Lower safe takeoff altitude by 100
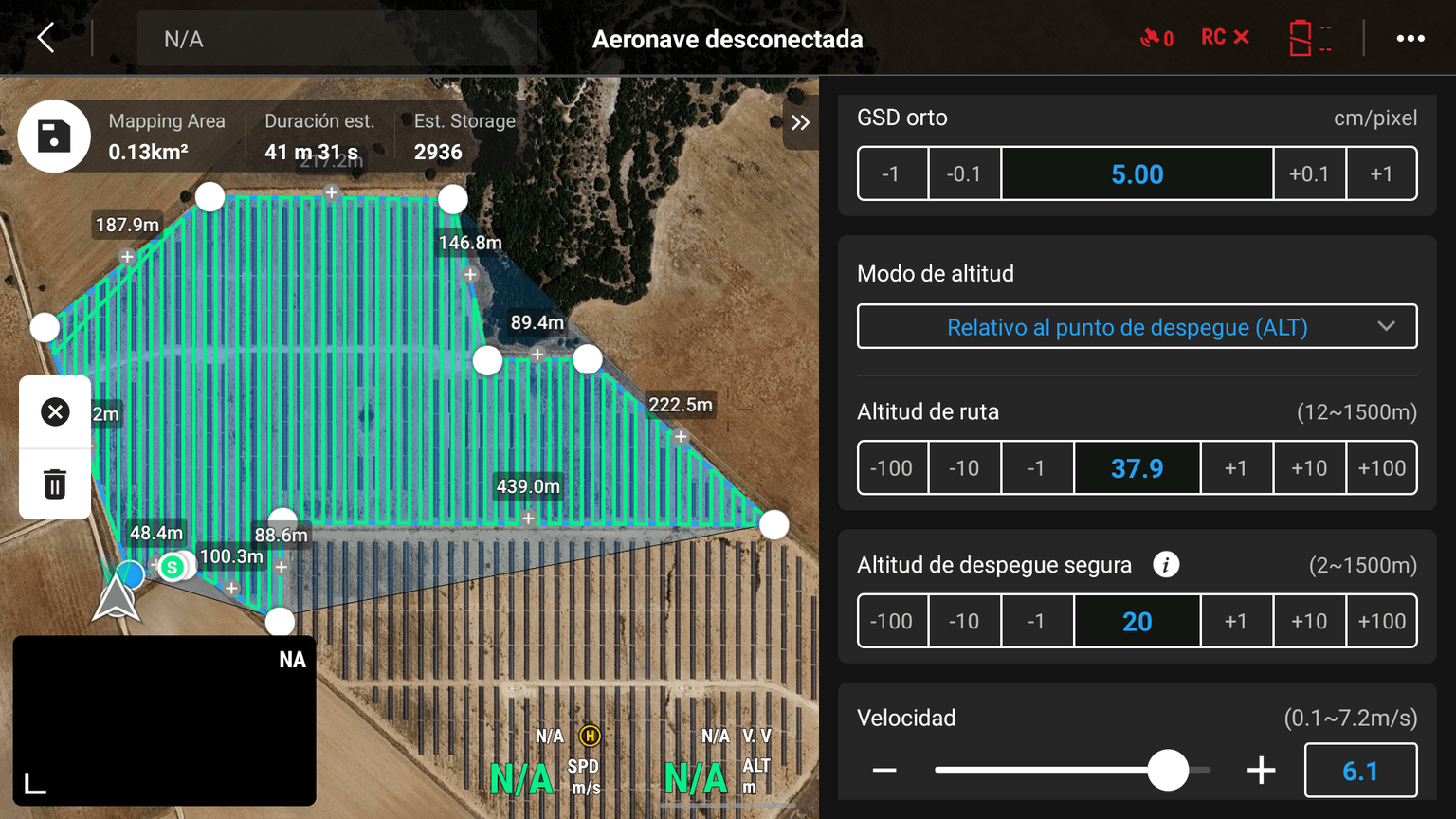 (x=892, y=621)
